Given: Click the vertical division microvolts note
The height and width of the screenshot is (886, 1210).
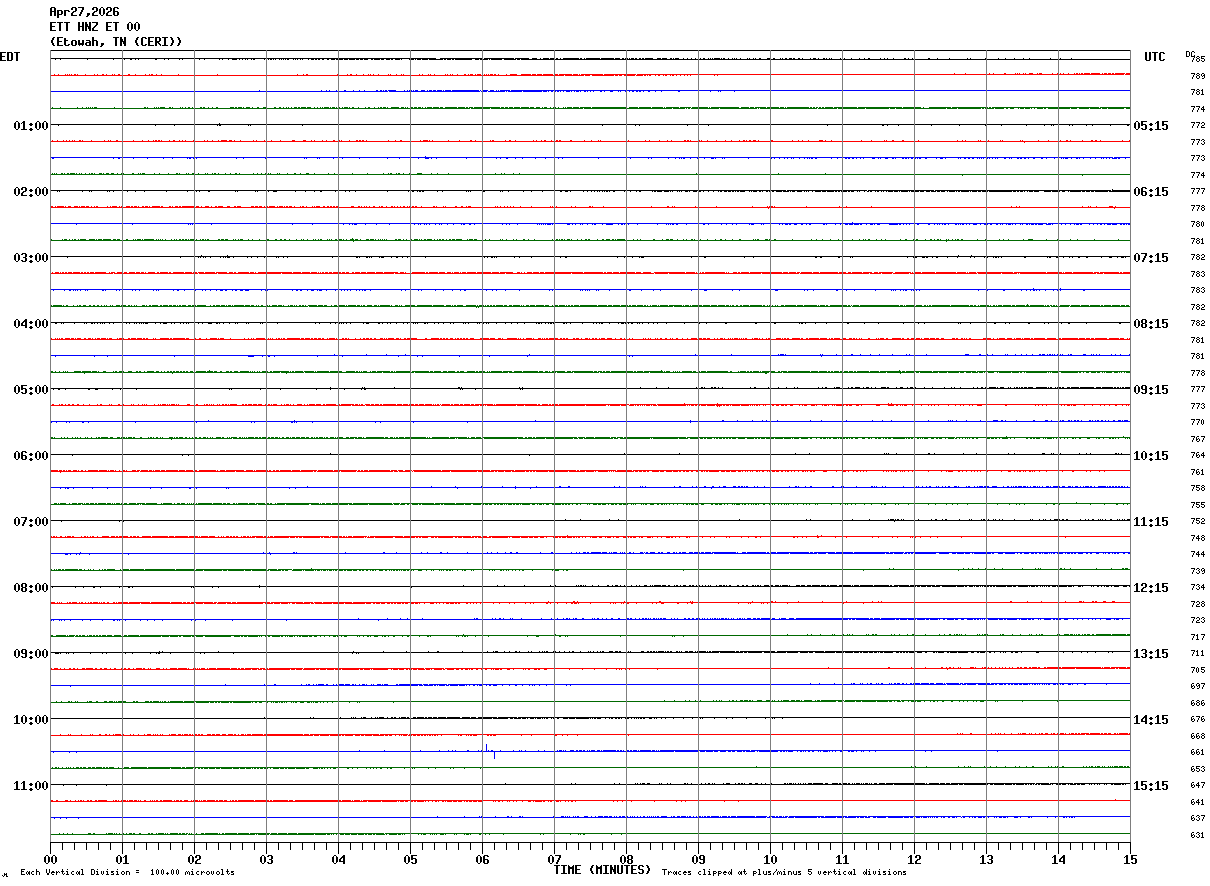Looking at the screenshot, I should point(127,873).
